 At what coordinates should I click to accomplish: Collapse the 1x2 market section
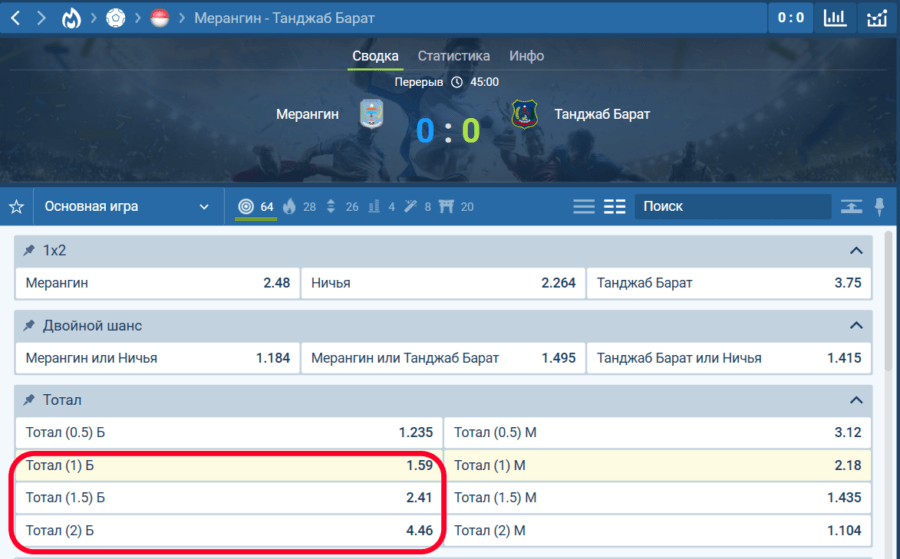855,251
